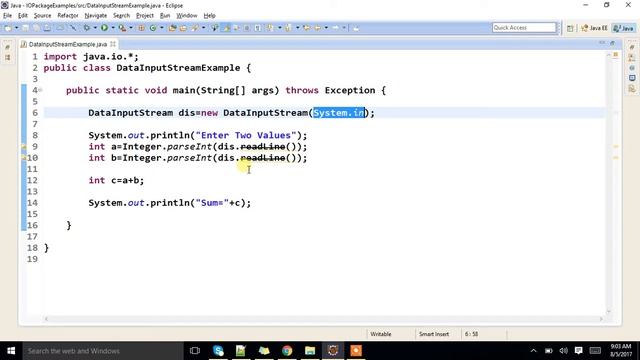This screenshot has height=360, width=640.
Task: Open Google Chrome from the taskbar
Action: [x=287, y=351]
